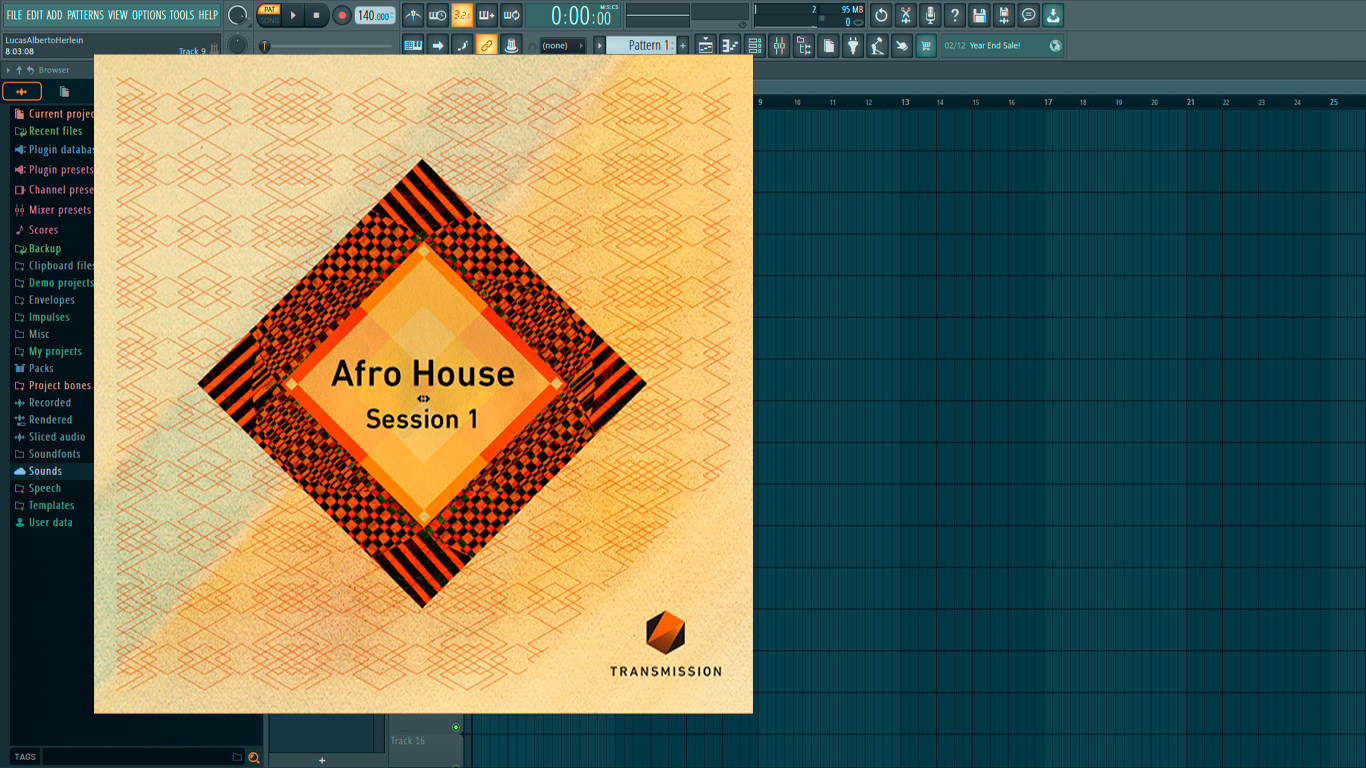Toggle blend recording loop icon
Image resolution: width=1366 pixels, height=768 pixels.
coord(511,15)
